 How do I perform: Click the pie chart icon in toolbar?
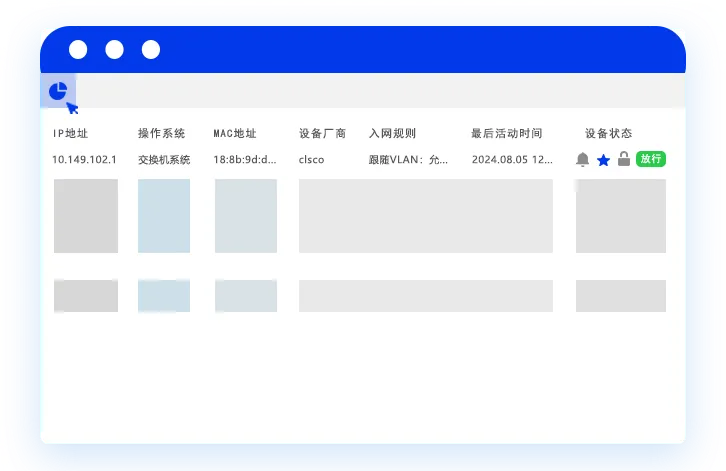tap(58, 91)
